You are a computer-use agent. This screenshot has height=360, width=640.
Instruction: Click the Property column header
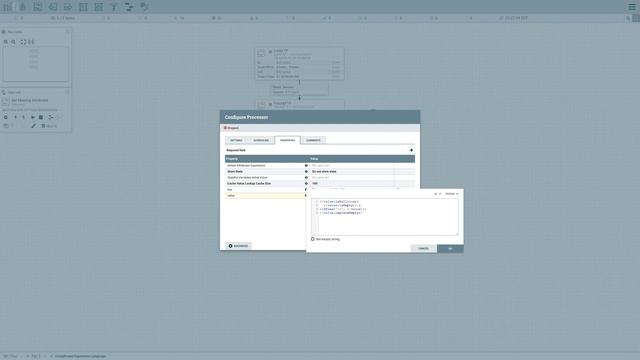point(267,159)
